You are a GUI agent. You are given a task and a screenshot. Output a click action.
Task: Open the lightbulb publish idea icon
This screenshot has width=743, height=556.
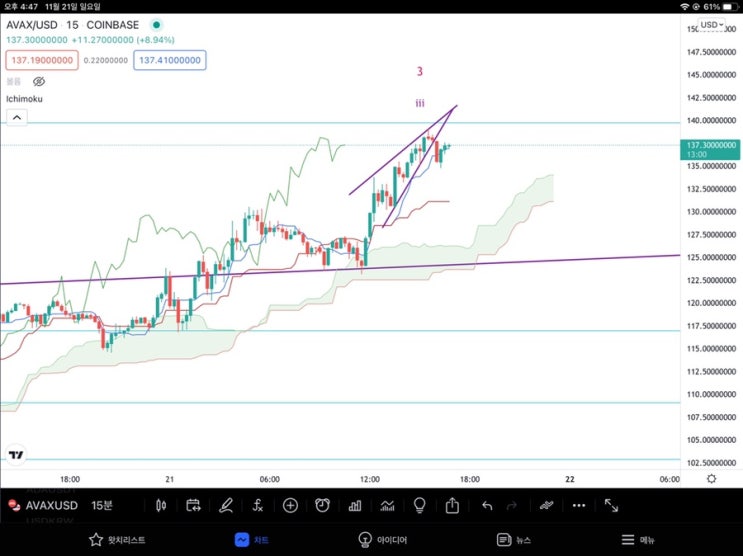tap(419, 505)
